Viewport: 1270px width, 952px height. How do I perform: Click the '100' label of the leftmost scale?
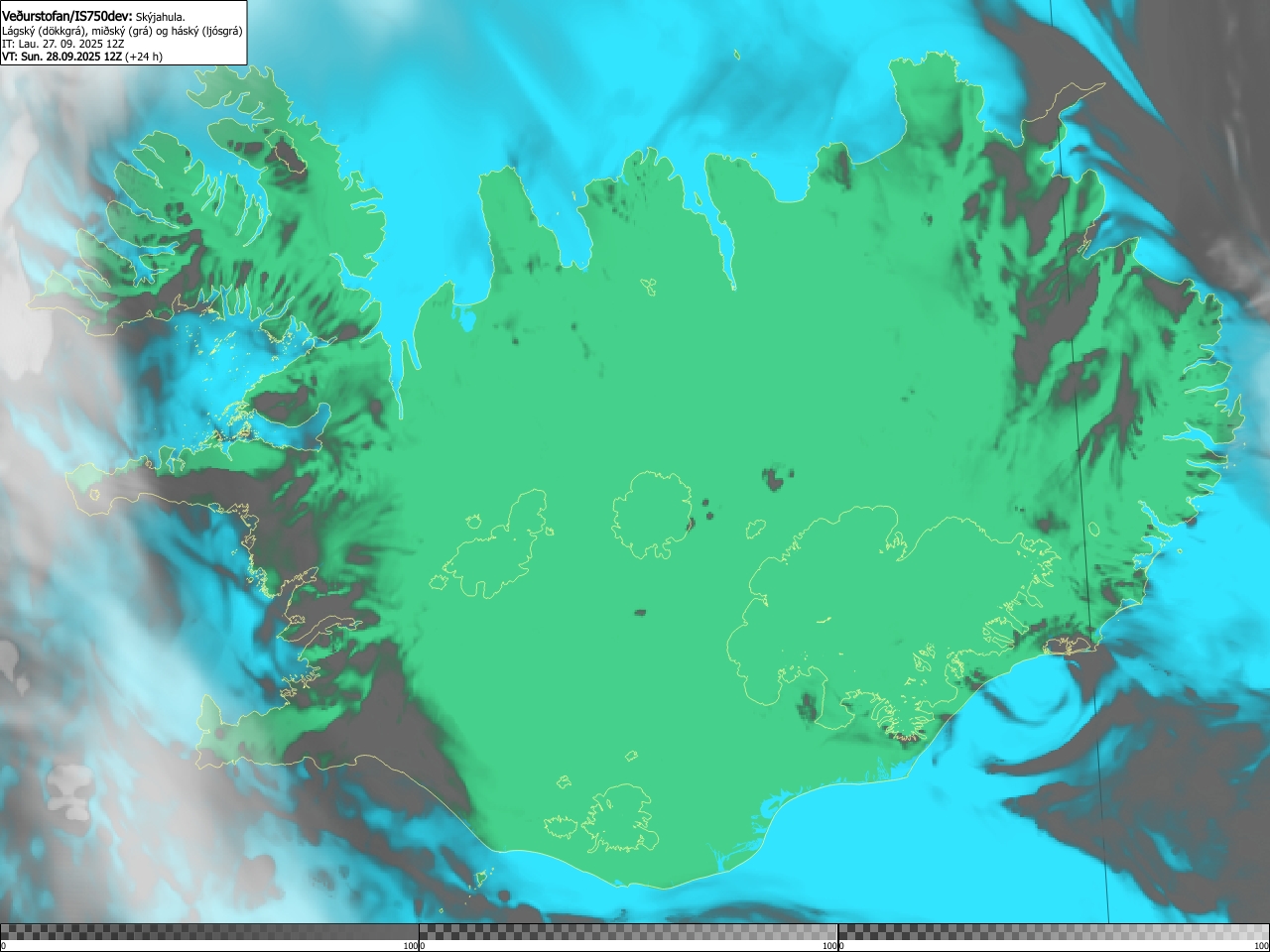point(411,946)
